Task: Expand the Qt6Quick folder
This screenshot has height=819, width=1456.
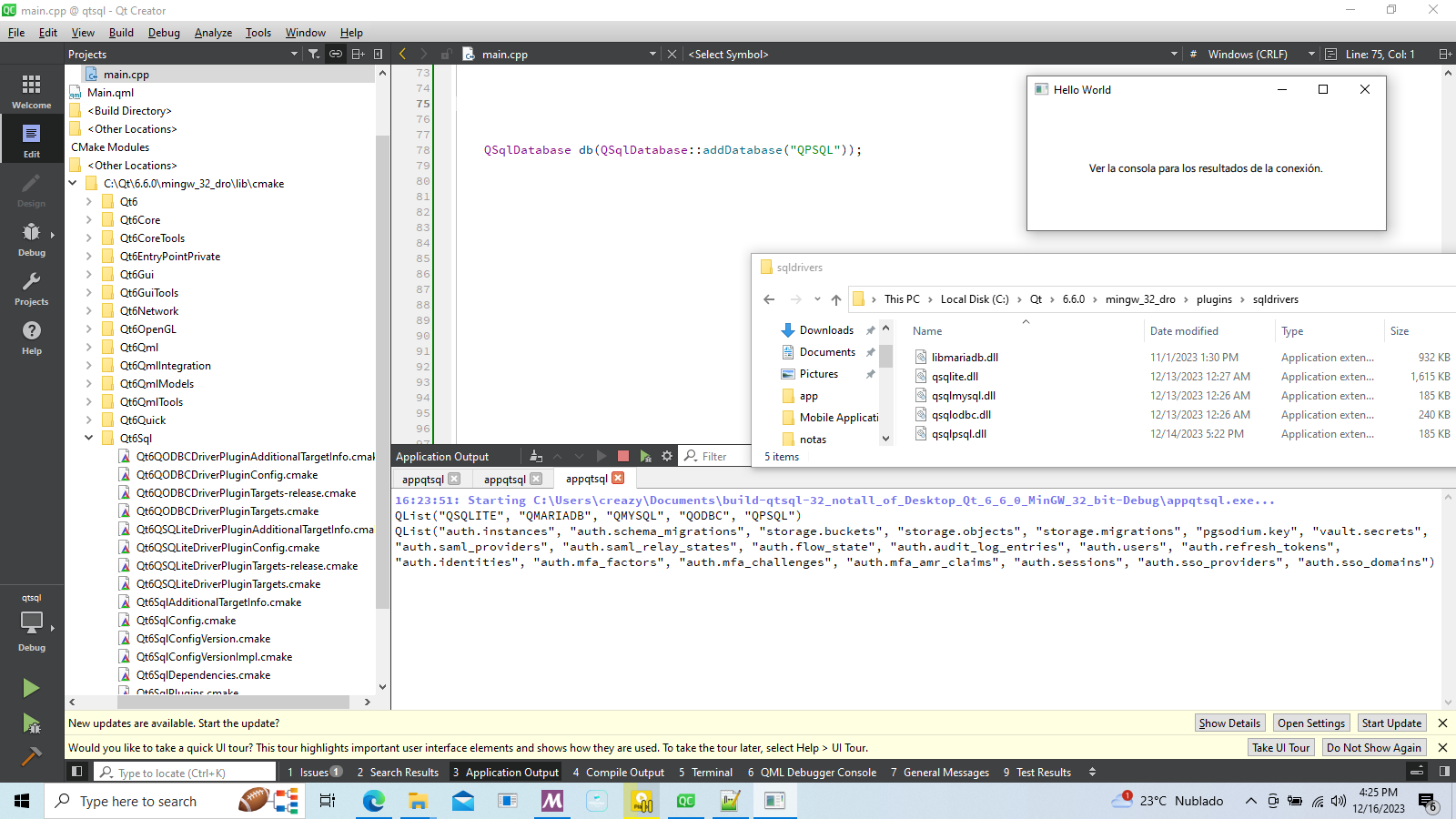Action: (x=89, y=420)
